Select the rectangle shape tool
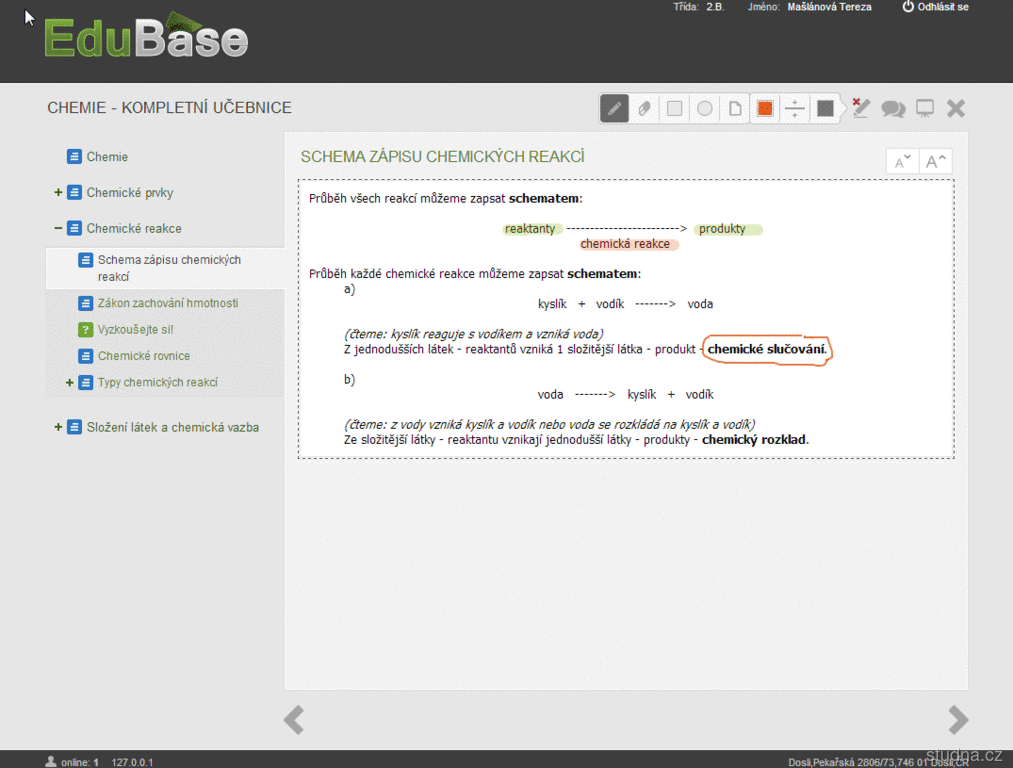Viewport: 1013px width, 768px height. pos(674,109)
